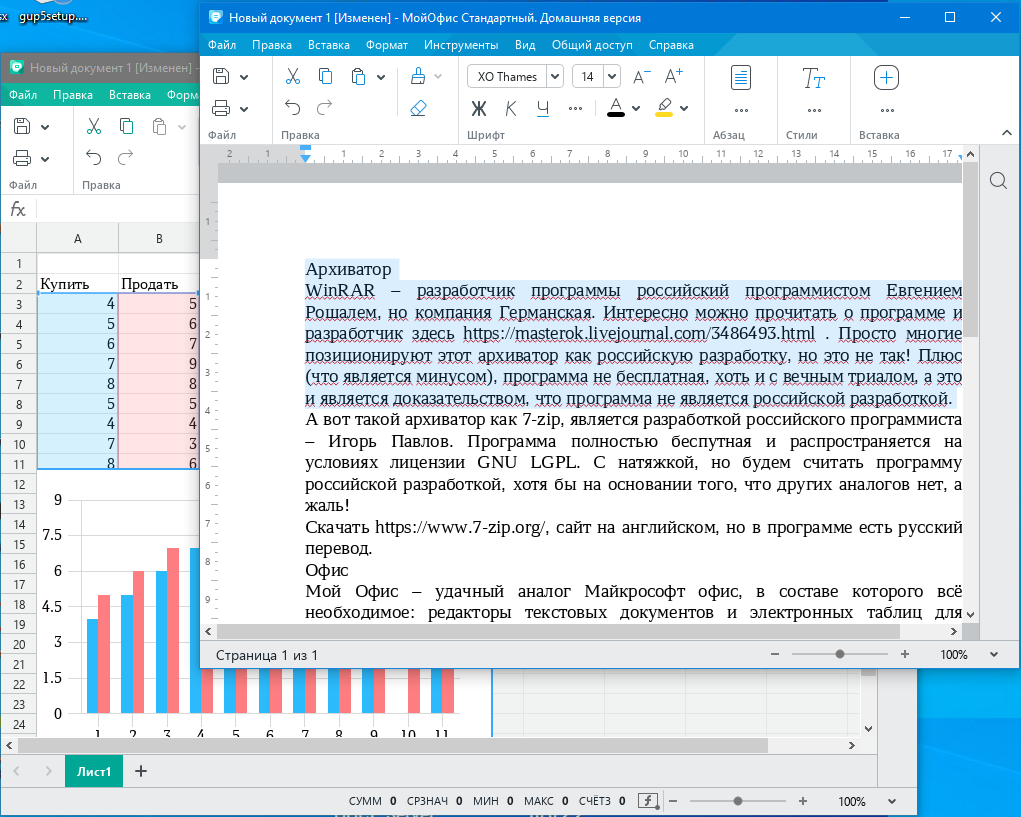Open the highlight color dropdown arrow
1021x817 pixels.
[x=684, y=109]
